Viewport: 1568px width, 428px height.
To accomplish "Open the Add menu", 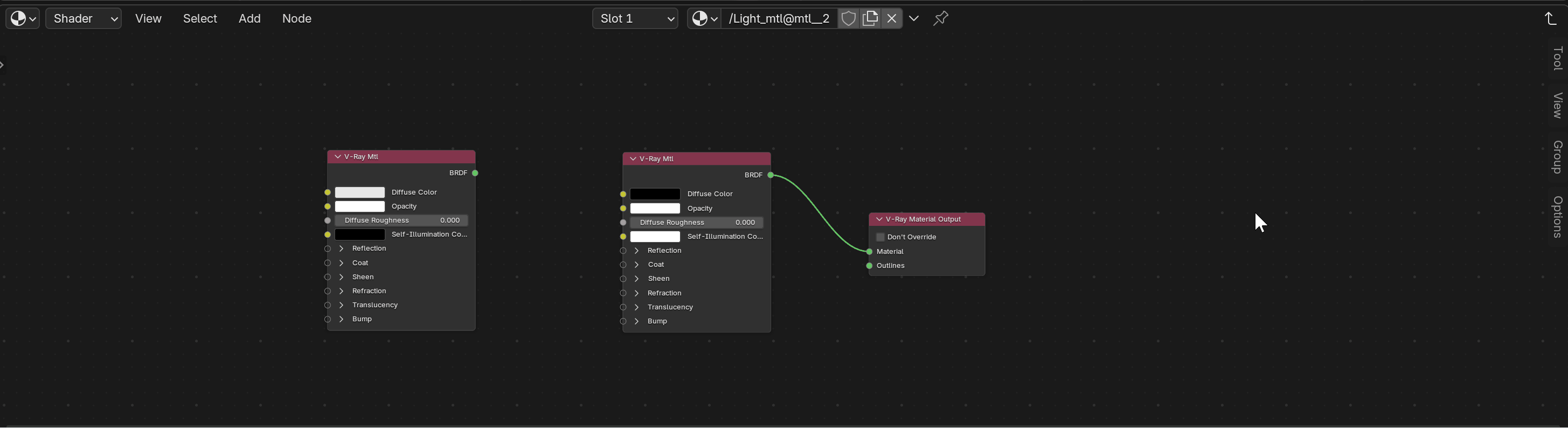I will (249, 18).
